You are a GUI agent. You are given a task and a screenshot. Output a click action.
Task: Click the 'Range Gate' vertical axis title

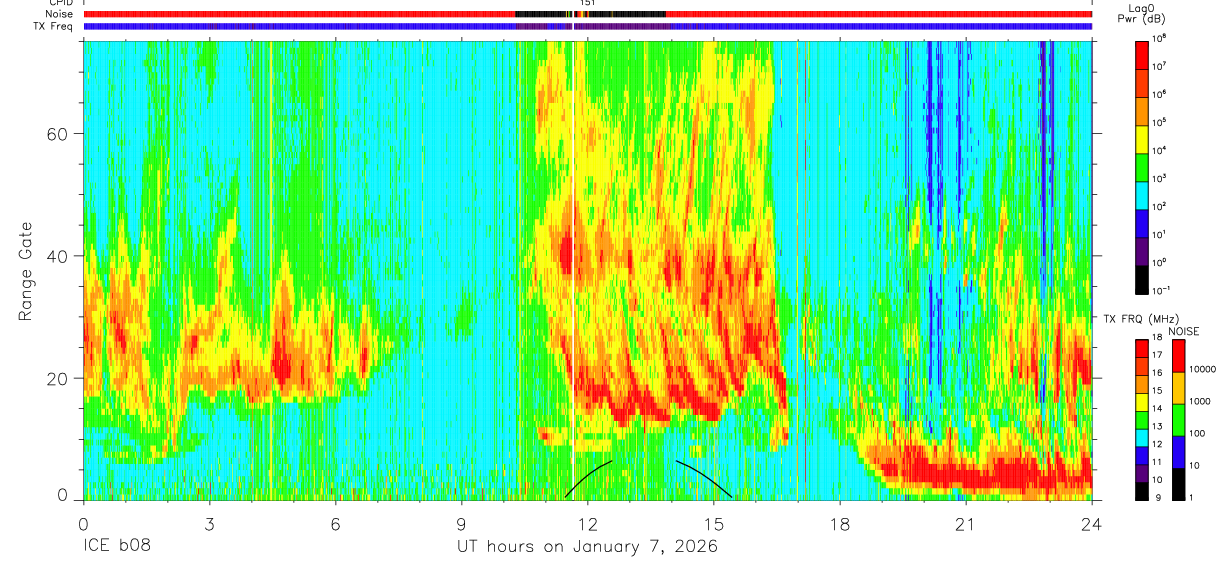pyautogui.click(x=27, y=270)
